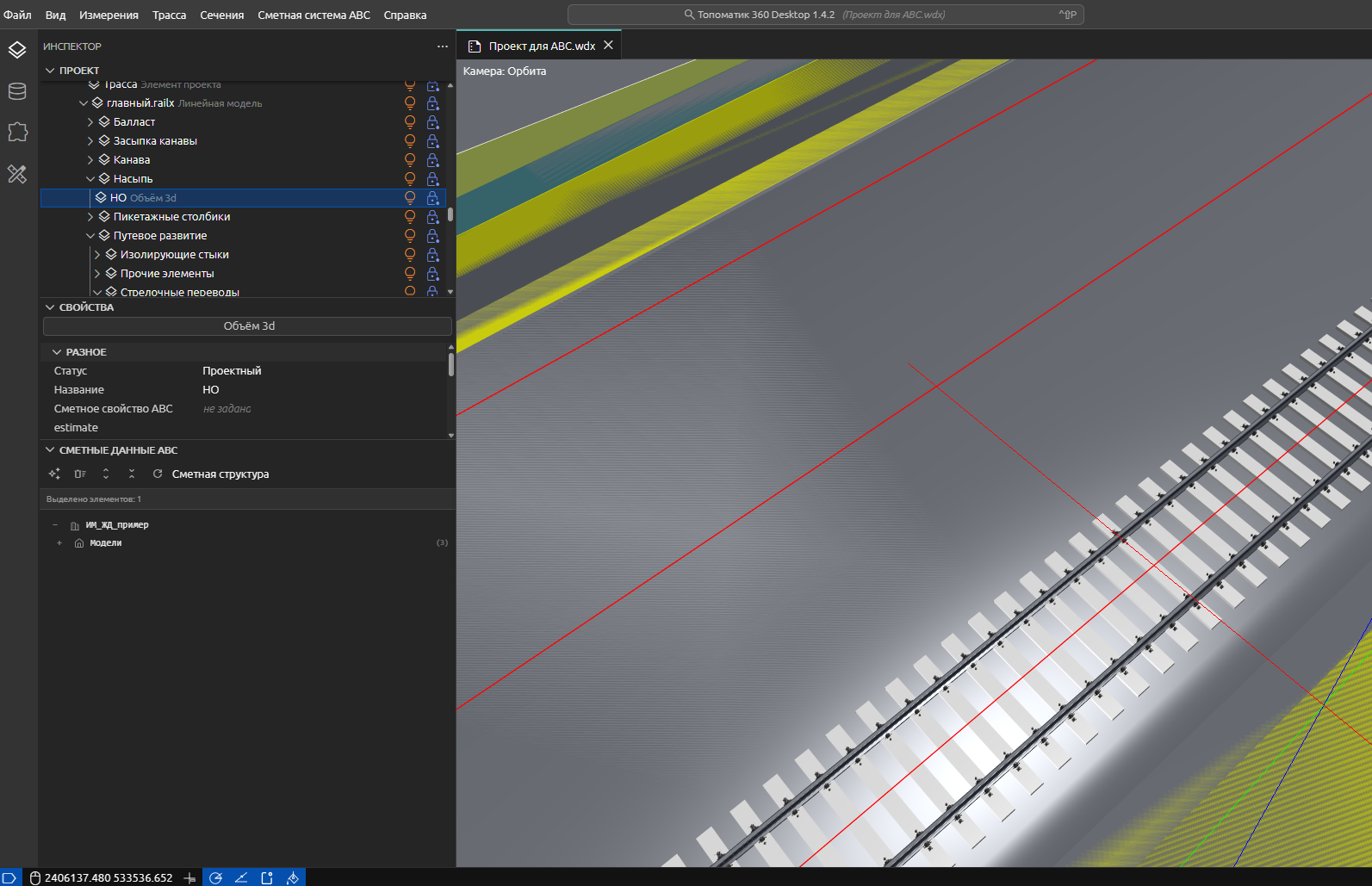
Task: Collapse all nodes in the estimate structure
Action: (x=132, y=474)
